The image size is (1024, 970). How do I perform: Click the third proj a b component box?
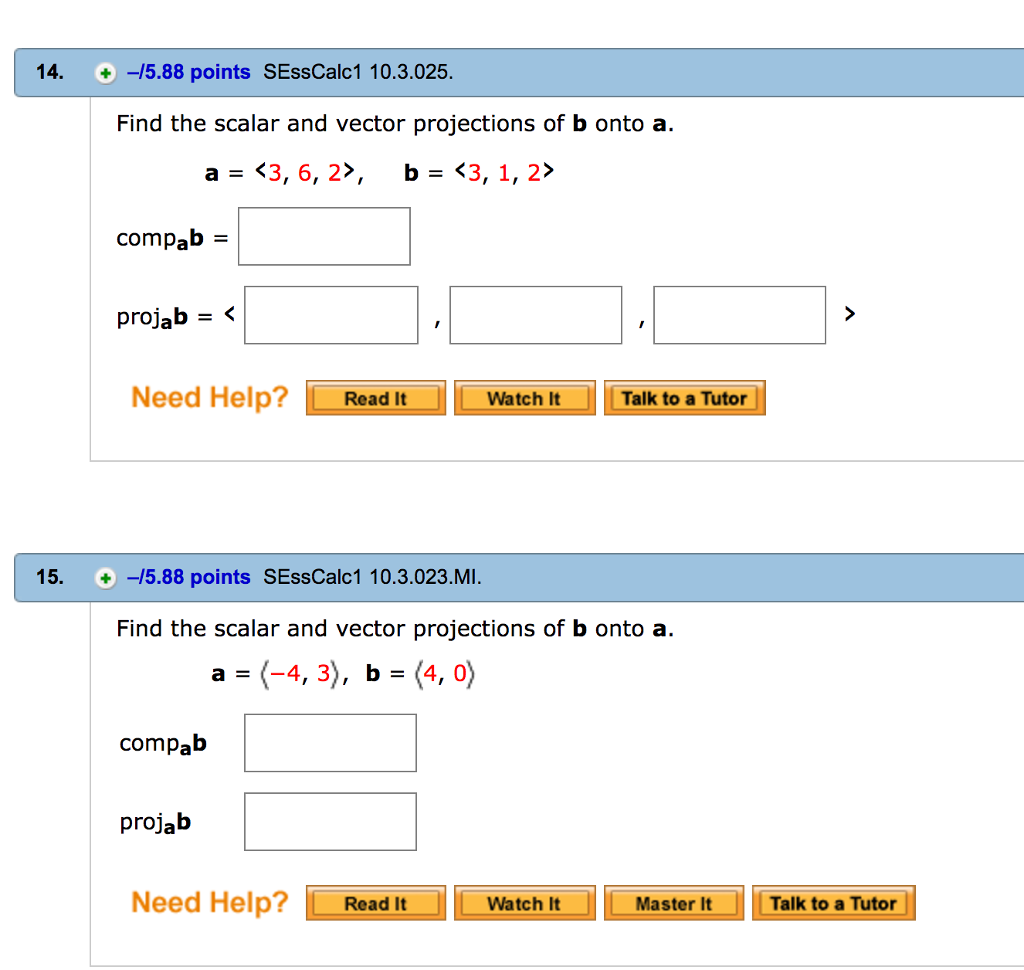click(739, 314)
